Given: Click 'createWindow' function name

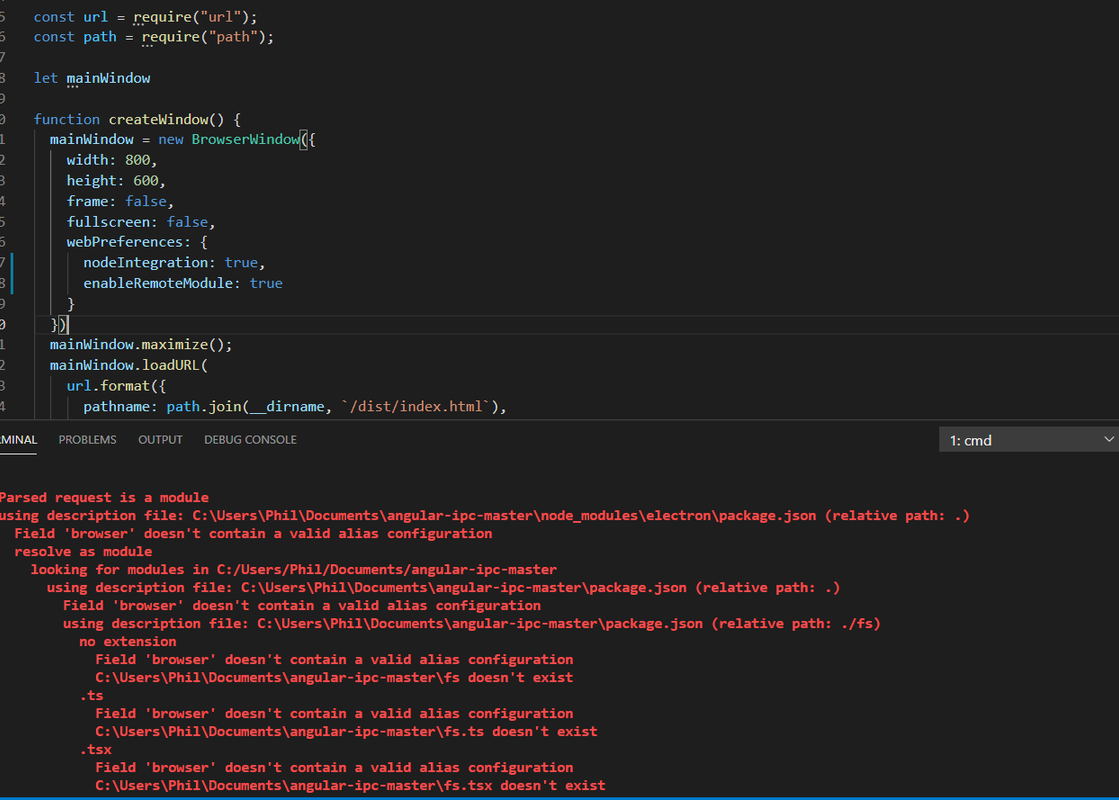Looking at the screenshot, I should [x=158, y=119].
